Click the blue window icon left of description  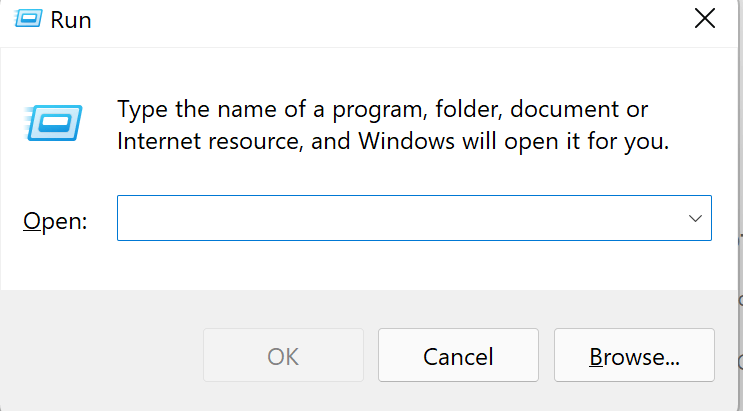pyautogui.click(x=47, y=123)
